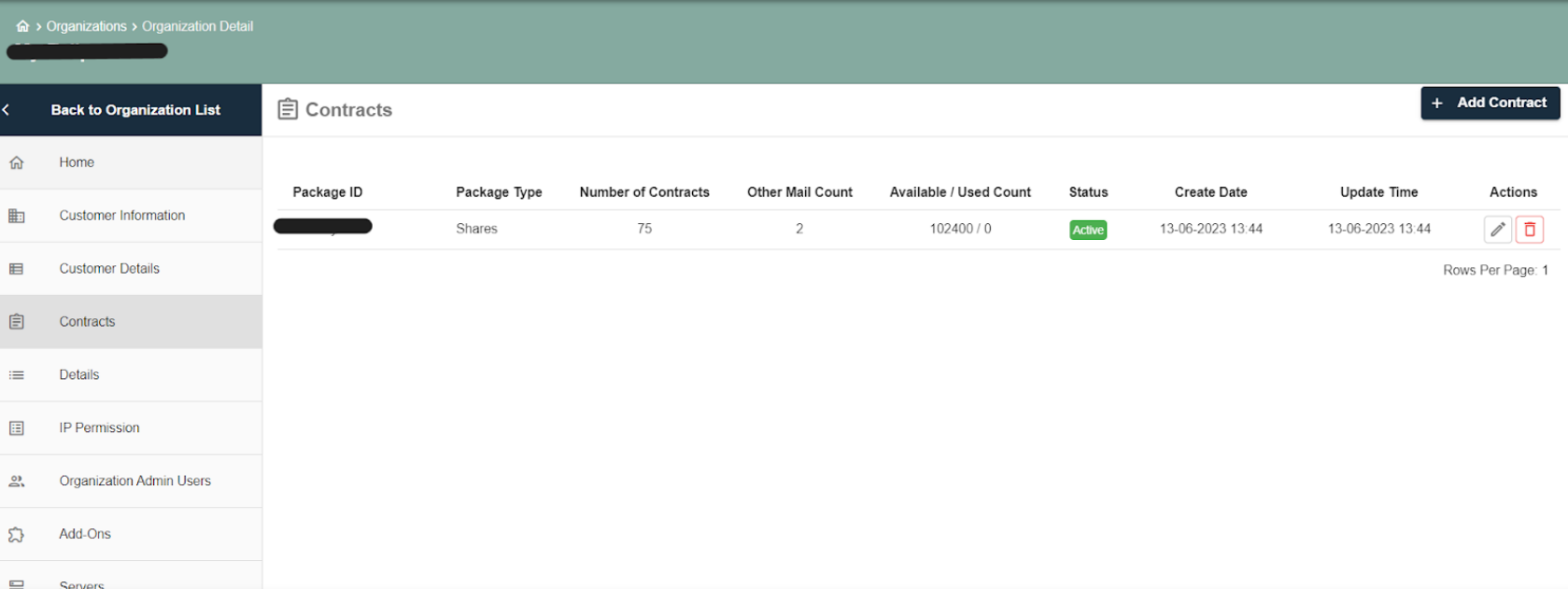
Task: Click the Contracts page heading text
Action: click(348, 110)
